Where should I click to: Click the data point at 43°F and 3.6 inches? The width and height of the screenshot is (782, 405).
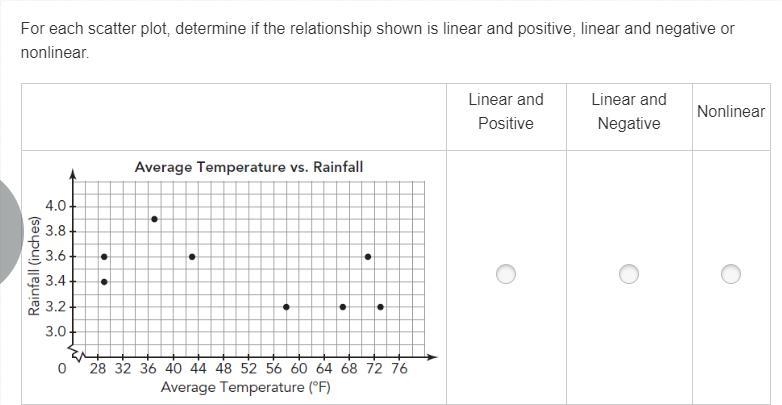click(192, 257)
